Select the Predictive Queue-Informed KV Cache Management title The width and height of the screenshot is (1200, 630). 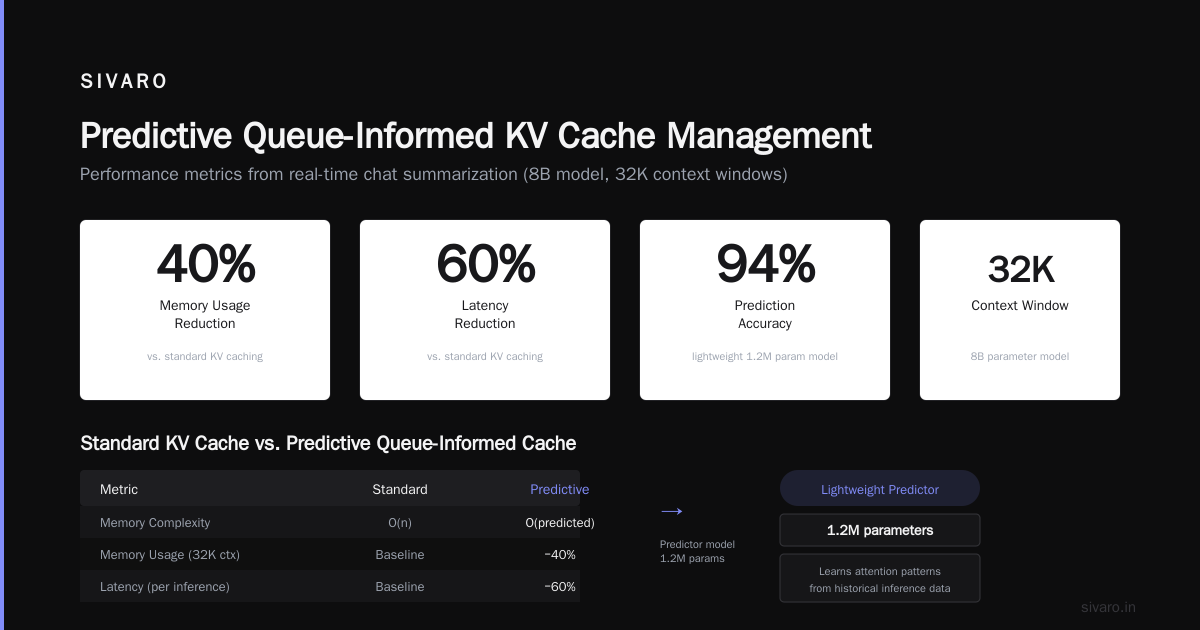[476, 136]
